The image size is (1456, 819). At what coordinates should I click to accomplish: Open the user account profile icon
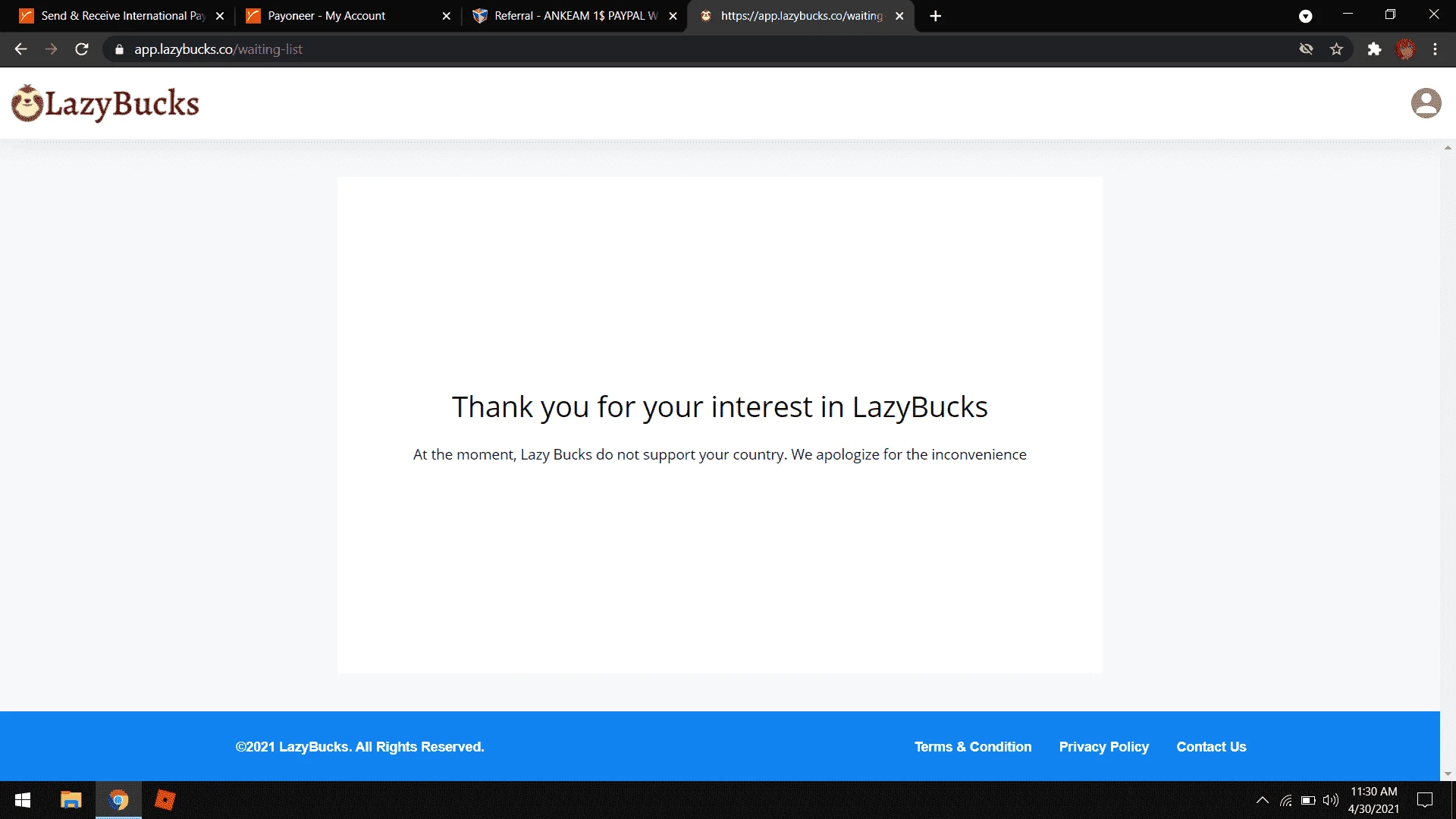[1426, 103]
